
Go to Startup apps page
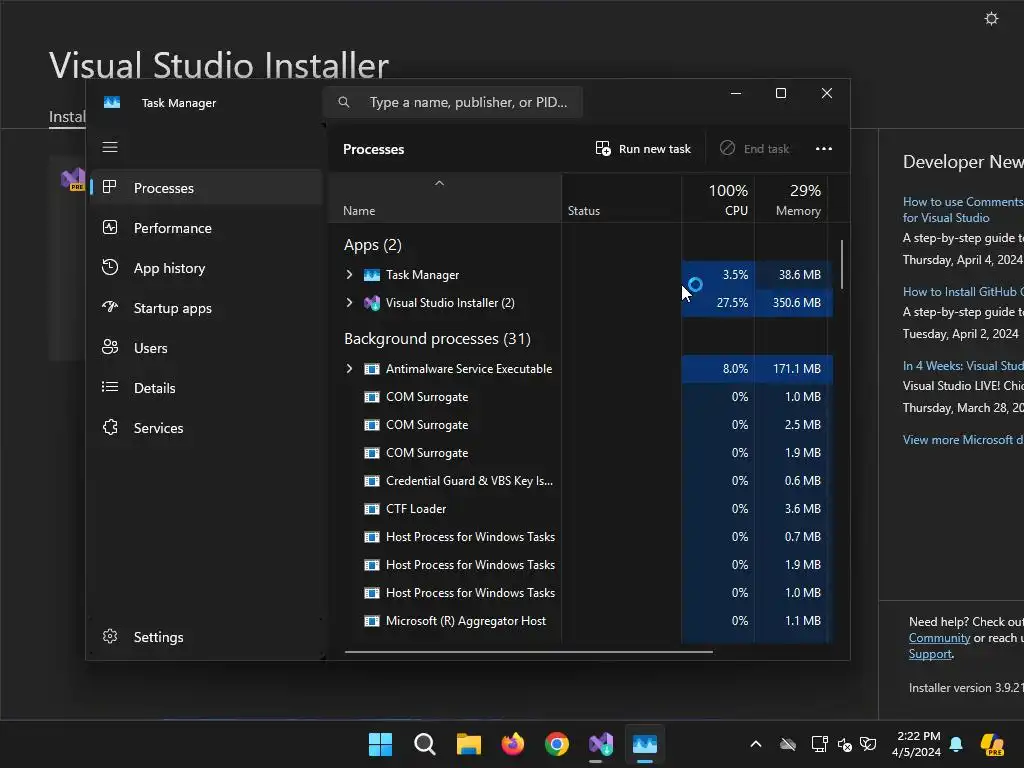206,308
